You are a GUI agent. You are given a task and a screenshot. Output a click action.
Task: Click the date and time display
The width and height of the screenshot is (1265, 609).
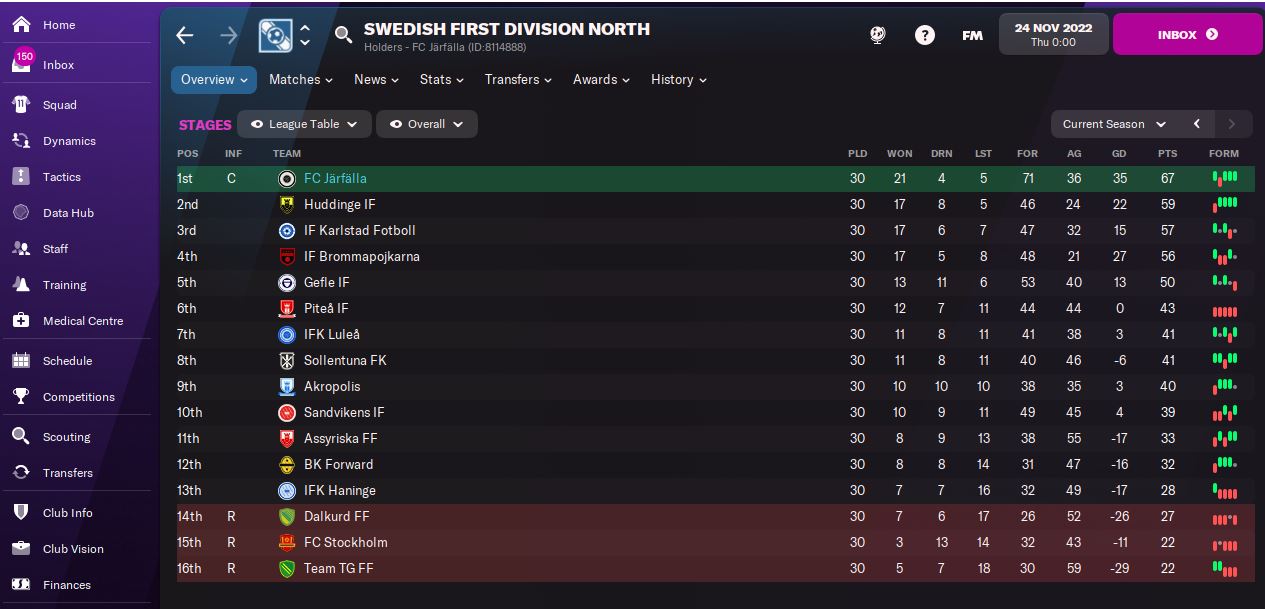coord(1051,35)
